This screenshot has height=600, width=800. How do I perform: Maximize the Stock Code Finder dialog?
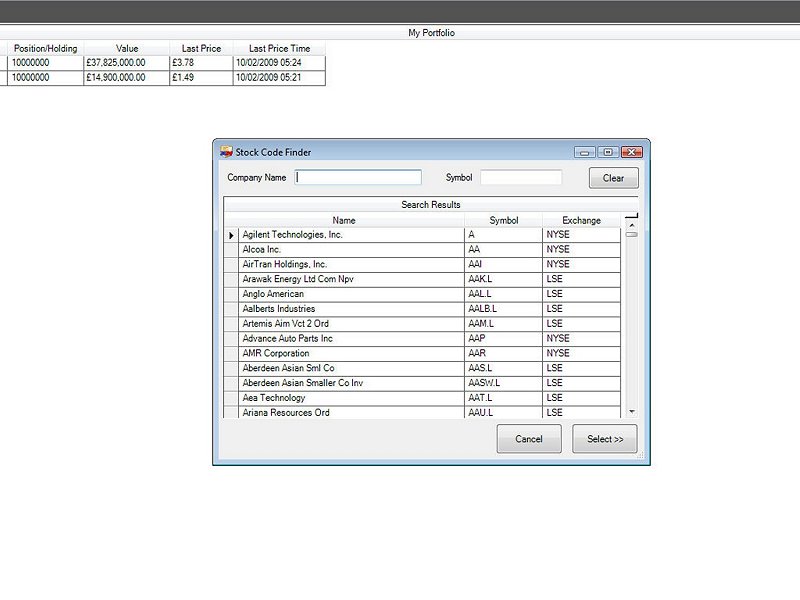click(x=608, y=152)
